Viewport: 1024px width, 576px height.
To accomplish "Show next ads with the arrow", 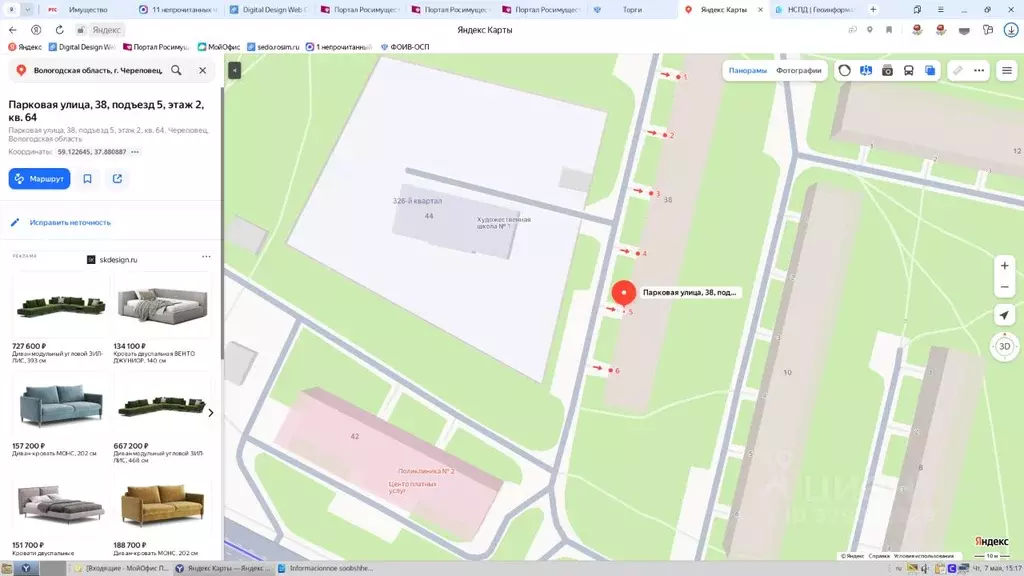I will point(210,413).
